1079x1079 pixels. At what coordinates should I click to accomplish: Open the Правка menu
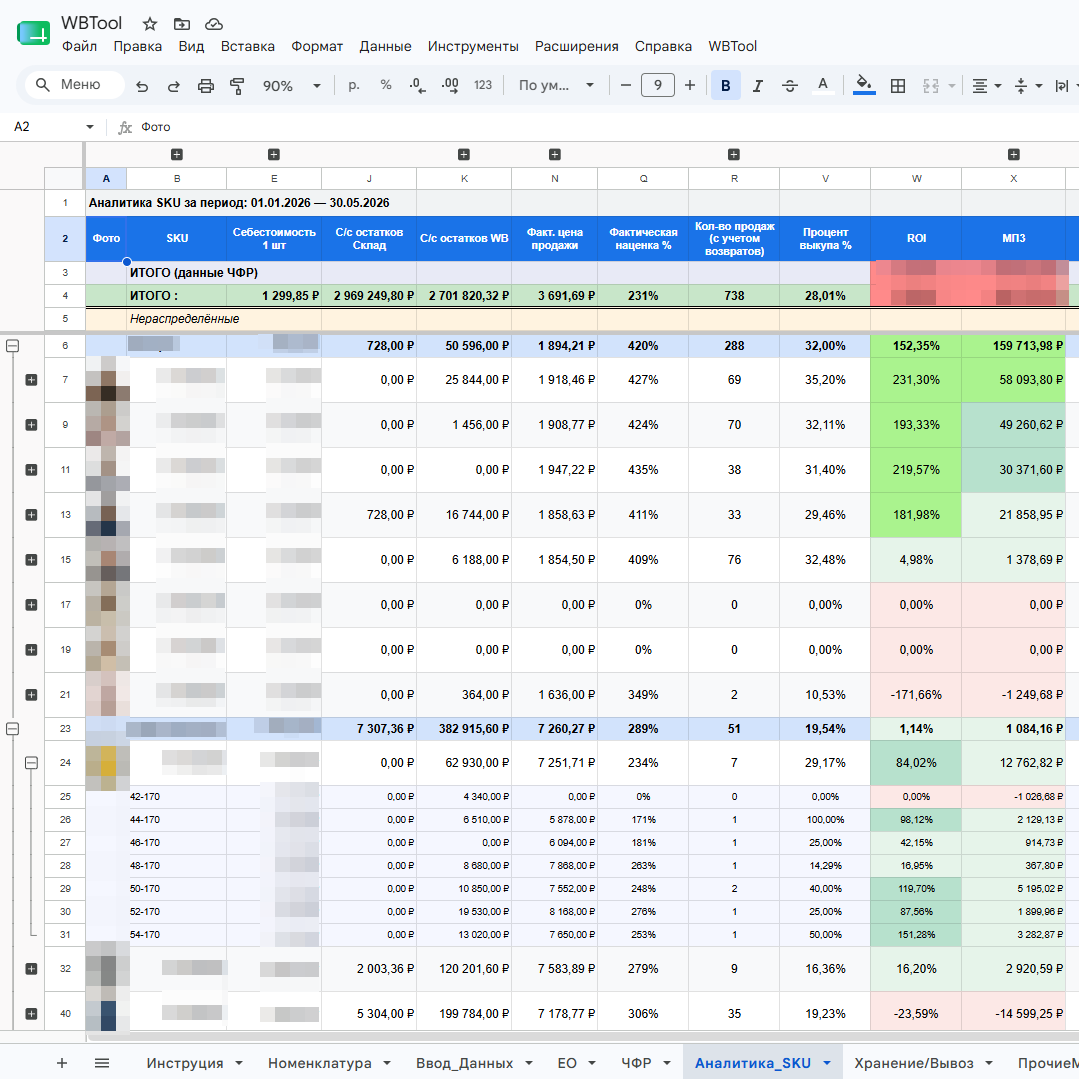[138, 46]
